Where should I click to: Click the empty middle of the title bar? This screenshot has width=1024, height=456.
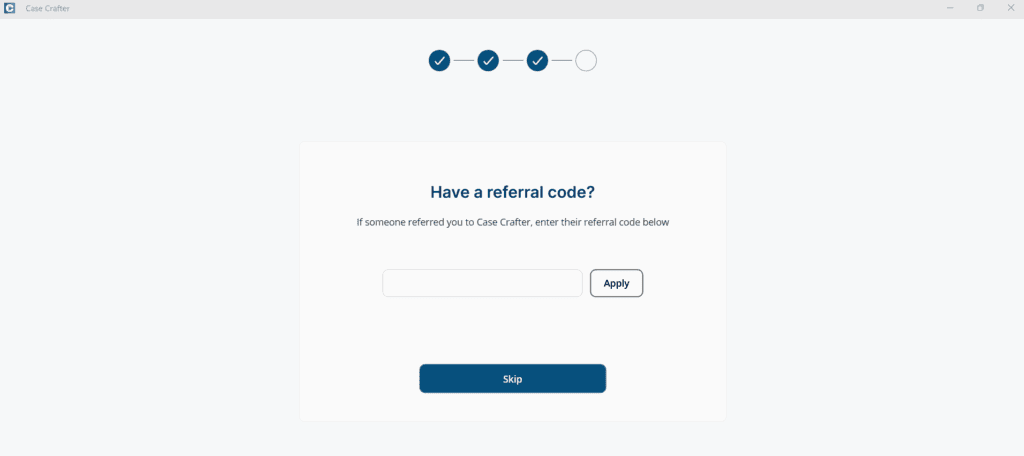pos(500,8)
